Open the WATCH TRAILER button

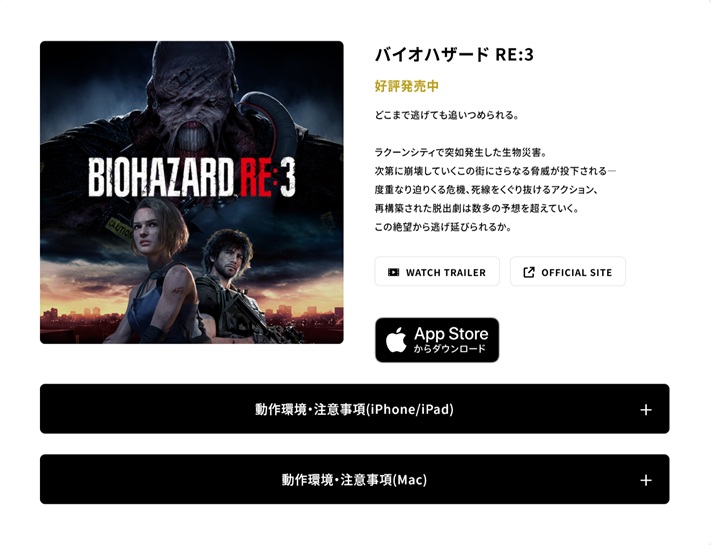pos(437,271)
